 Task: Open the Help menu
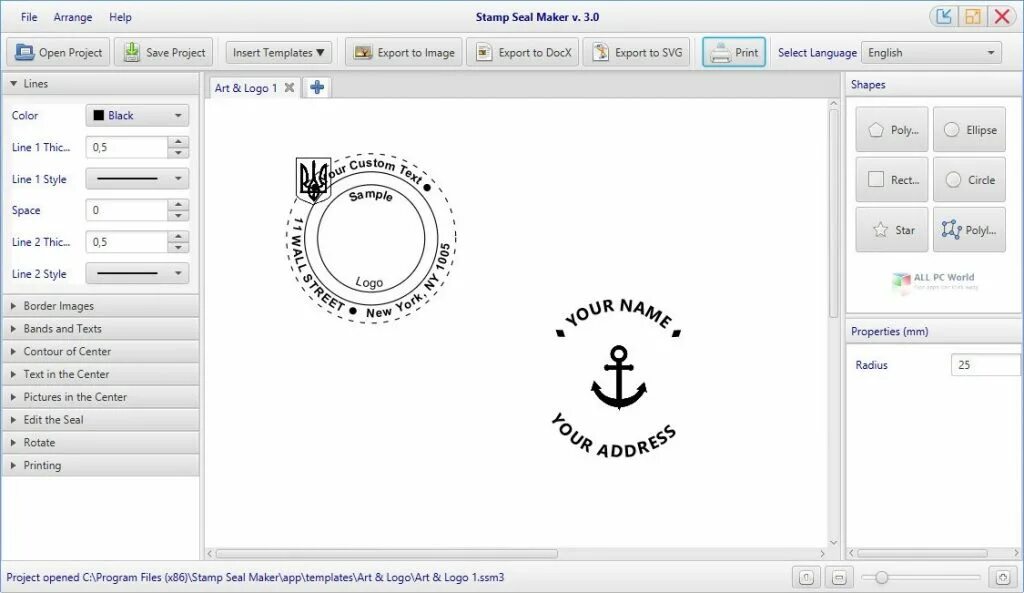point(120,17)
